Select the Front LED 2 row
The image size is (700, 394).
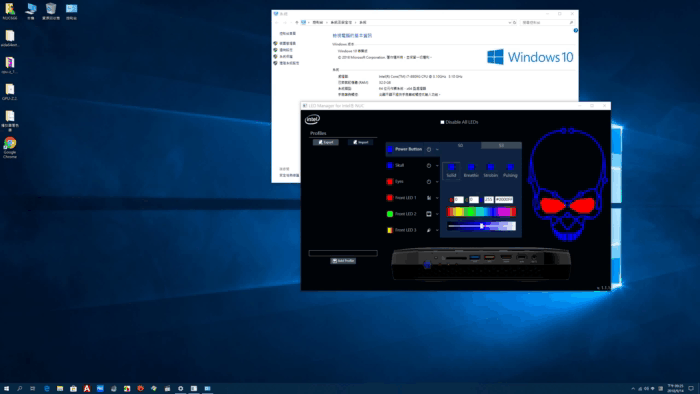[x=412, y=214]
